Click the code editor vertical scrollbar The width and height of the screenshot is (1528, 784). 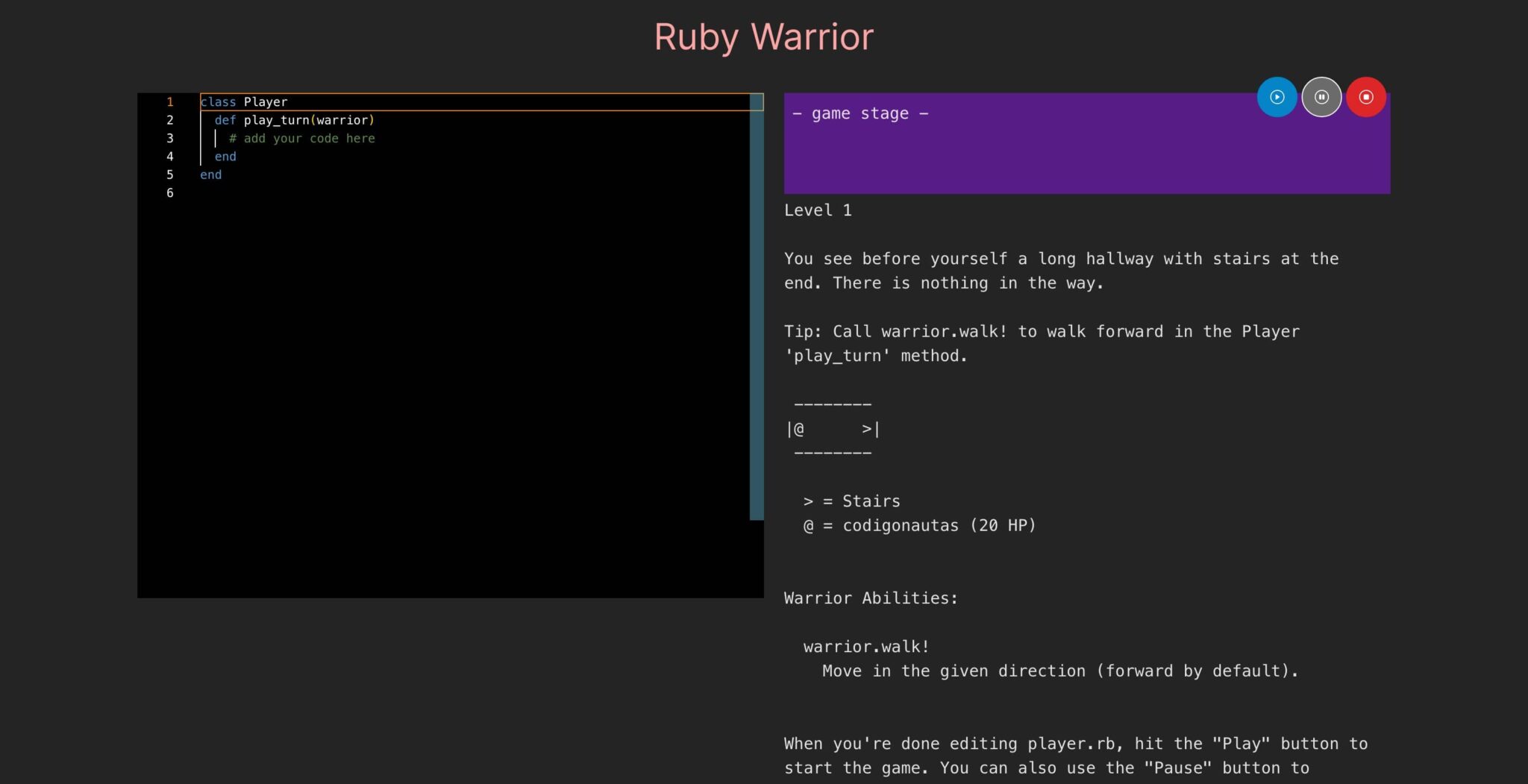coord(756,306)
